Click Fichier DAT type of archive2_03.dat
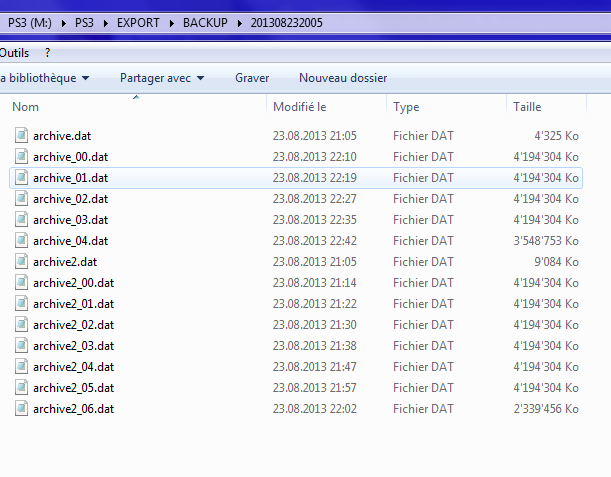Screen dimensions: 611x477 pos(423,346)
